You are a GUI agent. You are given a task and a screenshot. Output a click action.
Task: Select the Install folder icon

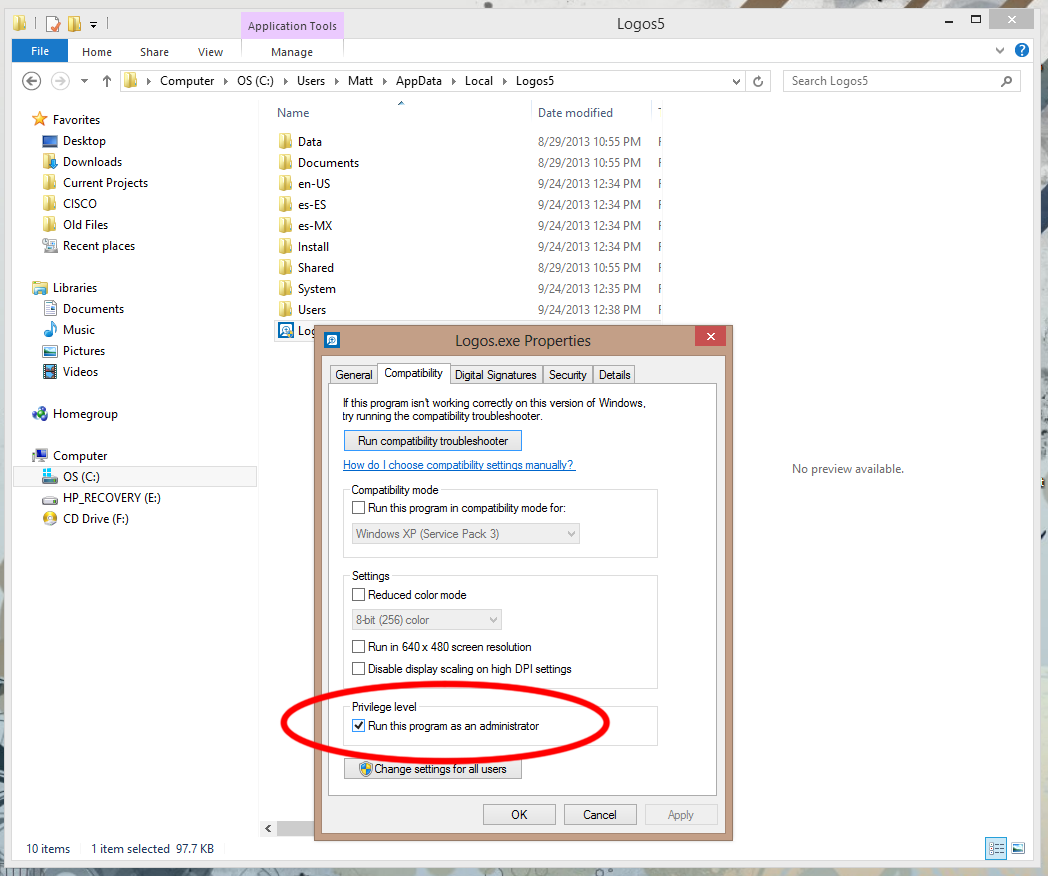pos(286,247)
